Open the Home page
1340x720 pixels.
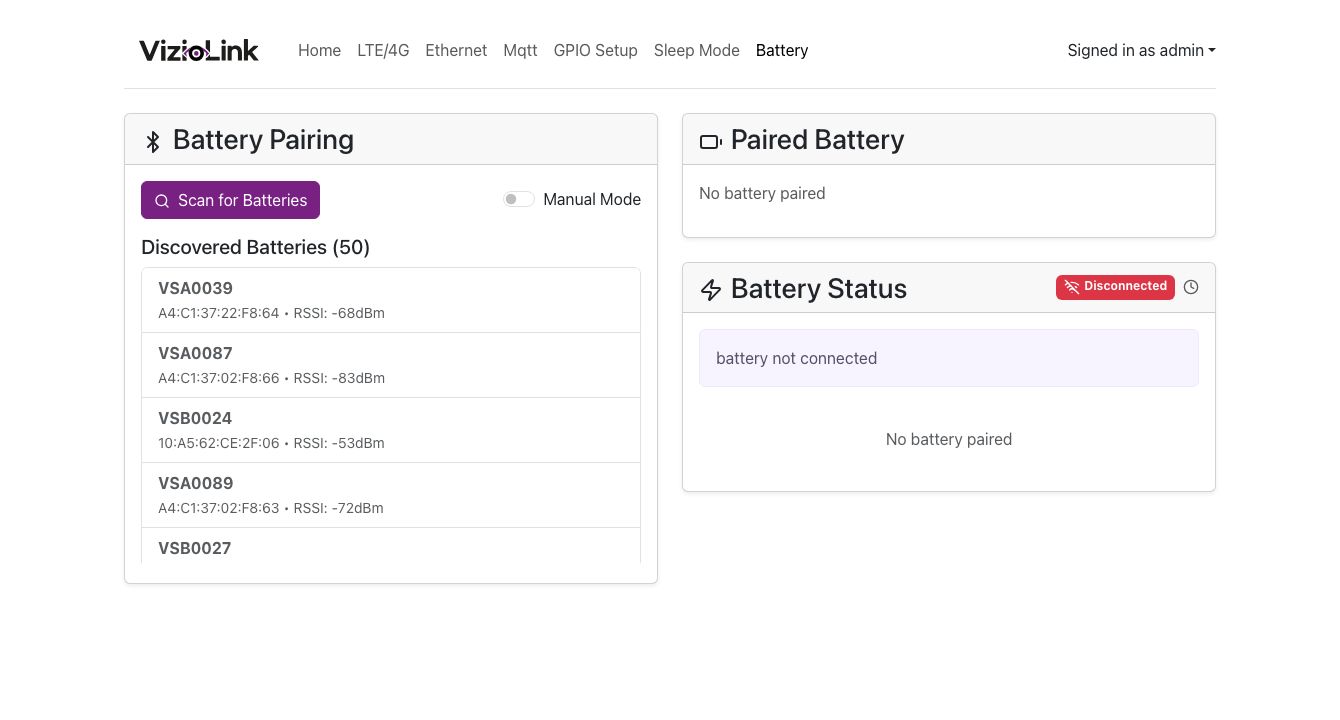click(319, 50)
